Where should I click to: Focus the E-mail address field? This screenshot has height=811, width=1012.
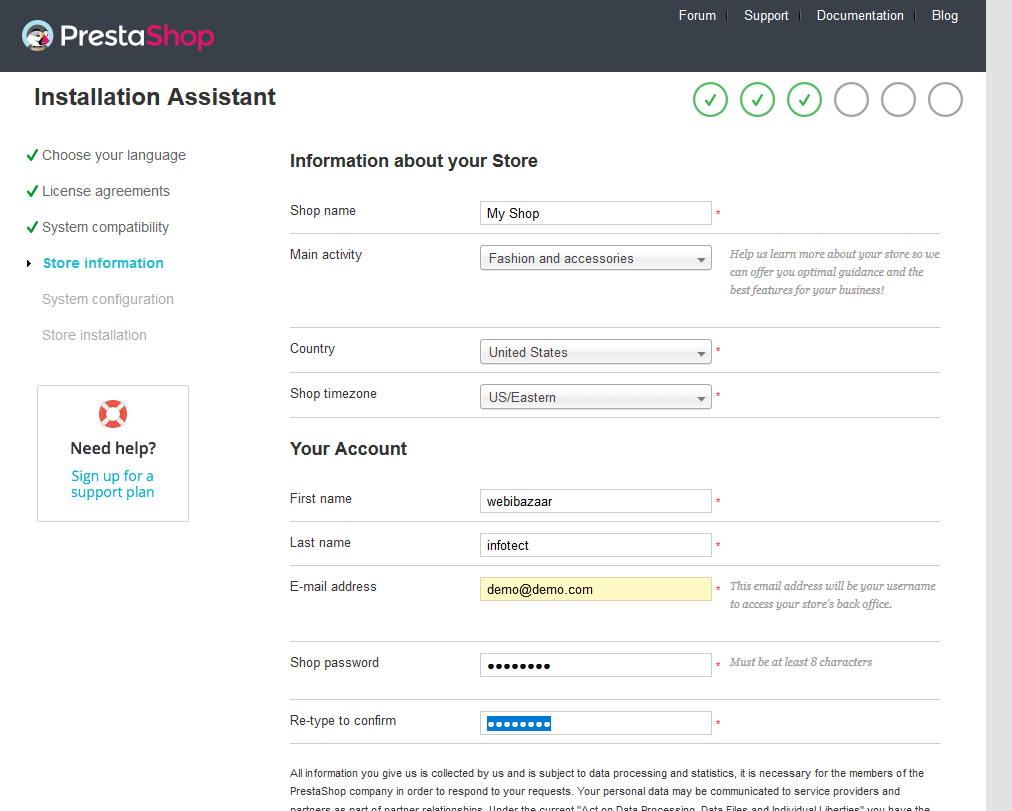pyautogui.click(x=596, y=589)
